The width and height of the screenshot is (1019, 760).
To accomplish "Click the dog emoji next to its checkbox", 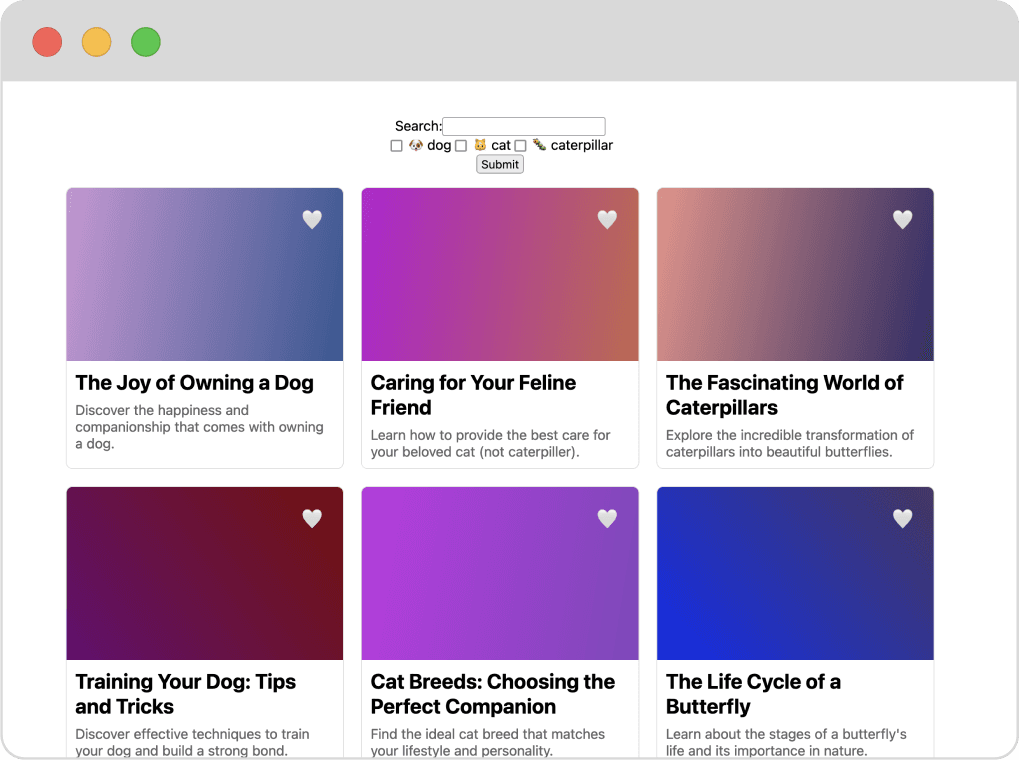I will pos(414,145).
